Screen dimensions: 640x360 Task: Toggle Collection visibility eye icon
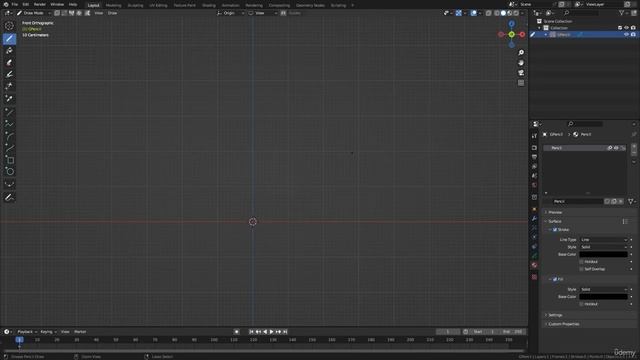626,28
